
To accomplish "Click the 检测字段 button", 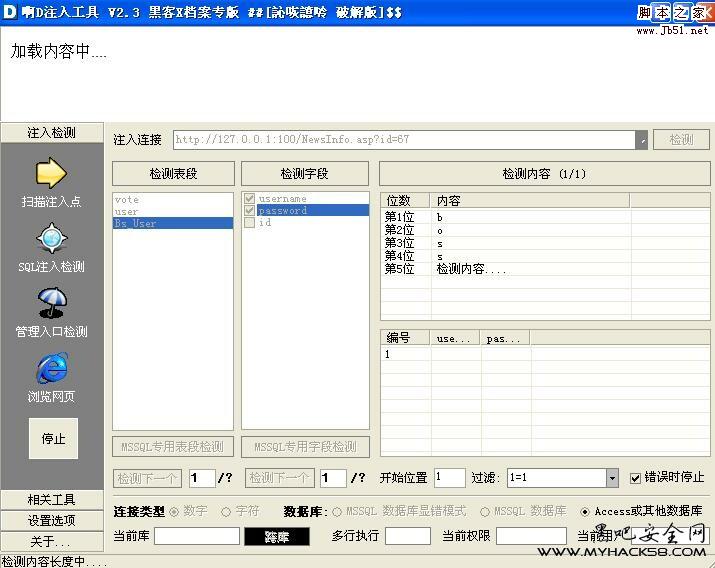I will click(305, 173).
